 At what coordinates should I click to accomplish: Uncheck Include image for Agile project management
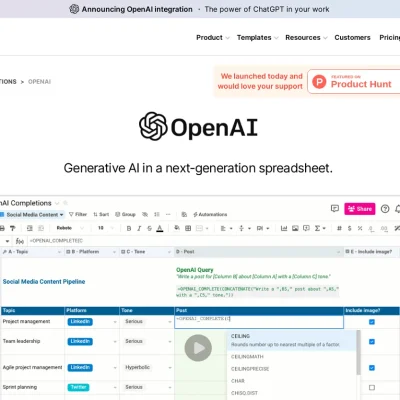372,368
